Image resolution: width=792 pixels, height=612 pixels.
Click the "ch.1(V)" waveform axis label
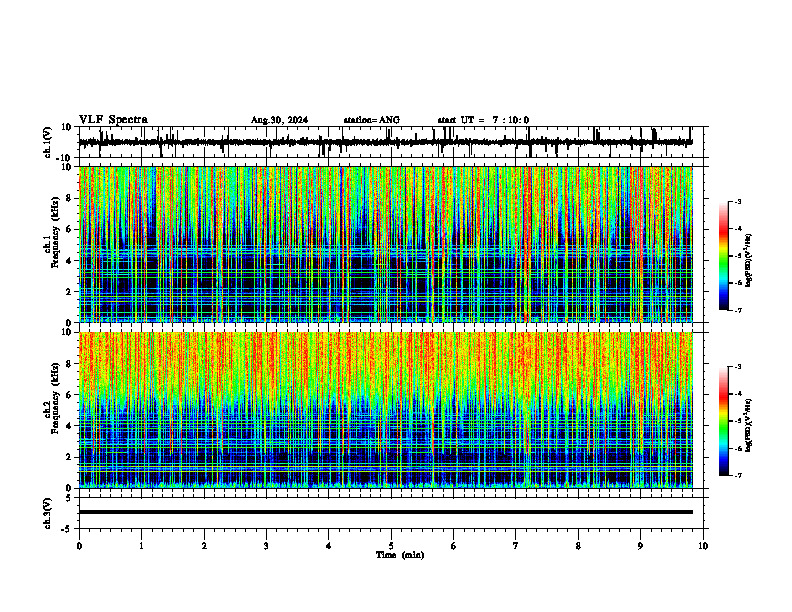click(x=48, y=142)
